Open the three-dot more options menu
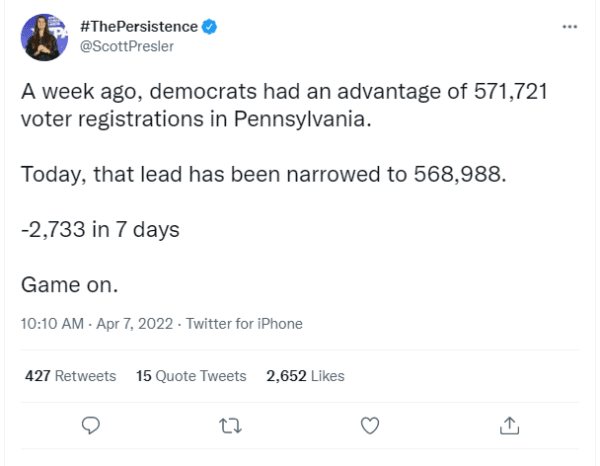600x466 pixels. [x=570, y=26]
